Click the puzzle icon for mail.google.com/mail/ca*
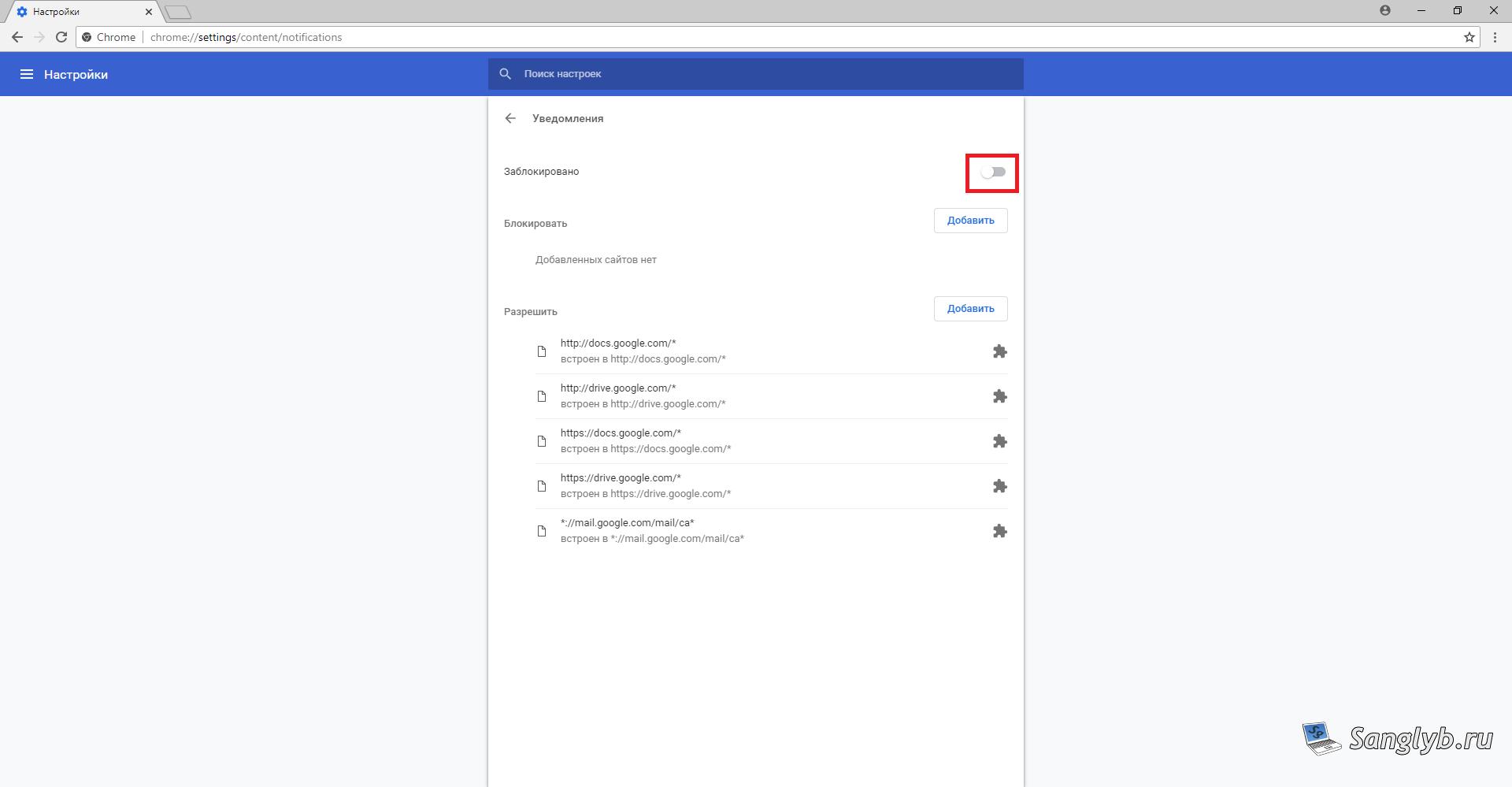 (999, 531)
